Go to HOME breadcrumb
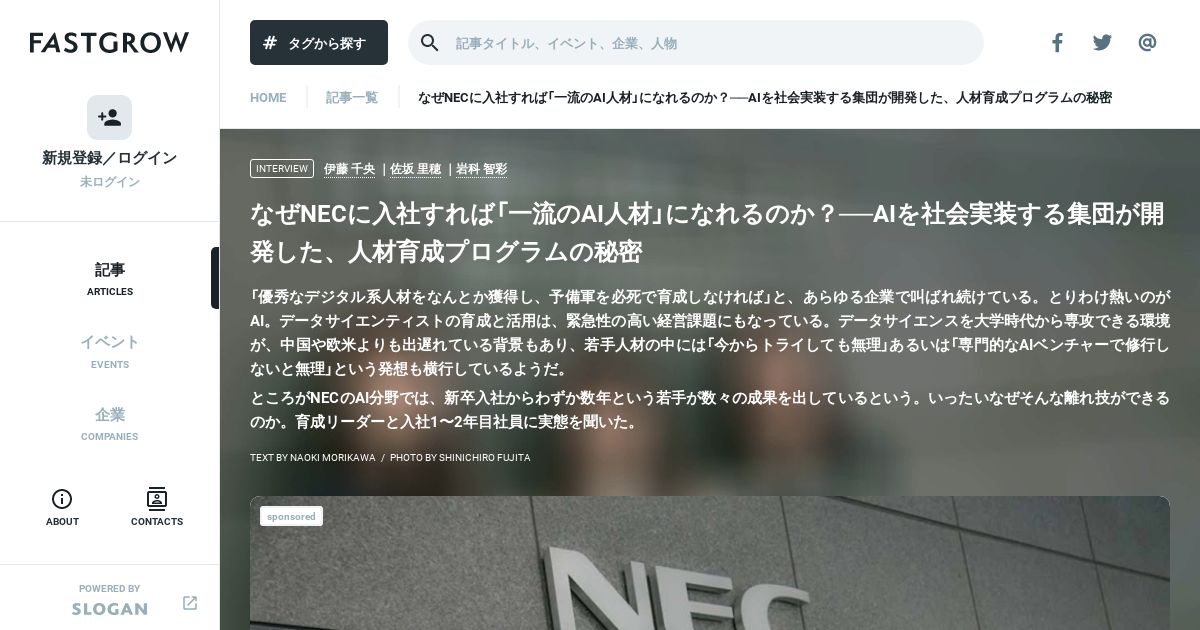This screenshot has height=630, width=1200. point(268,98)
